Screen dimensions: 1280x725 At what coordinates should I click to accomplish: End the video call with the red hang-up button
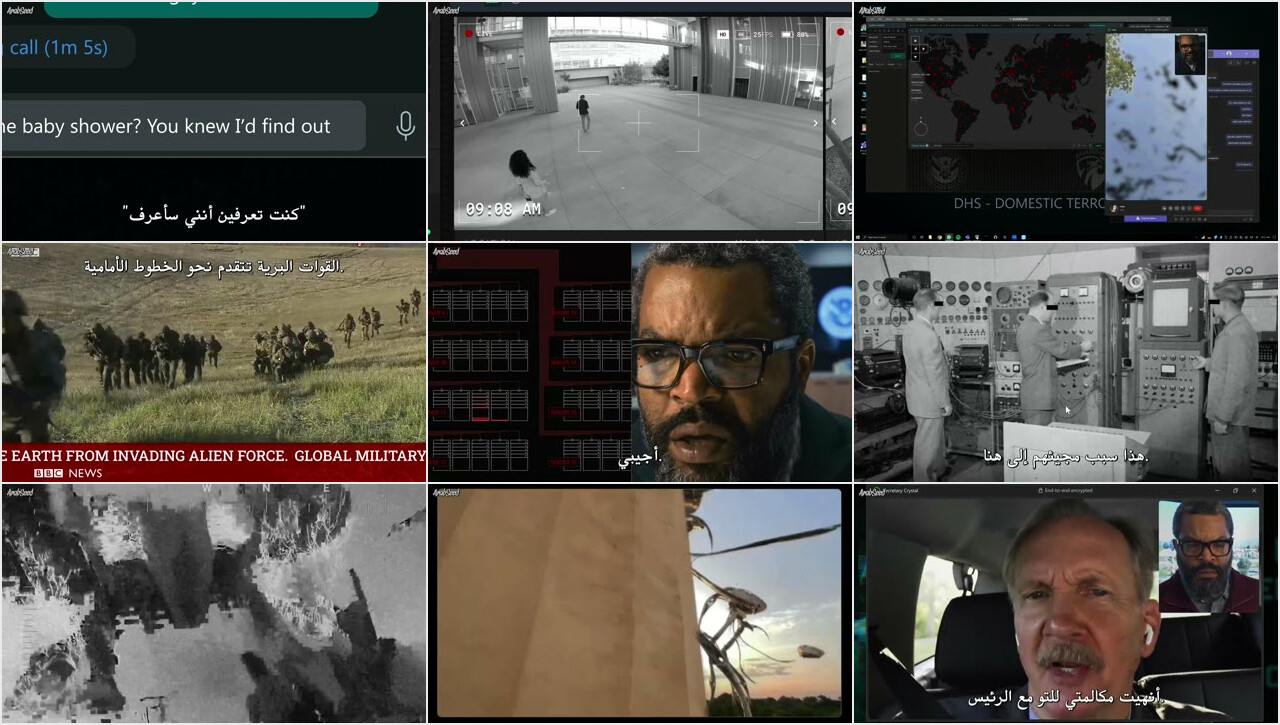1198,208
